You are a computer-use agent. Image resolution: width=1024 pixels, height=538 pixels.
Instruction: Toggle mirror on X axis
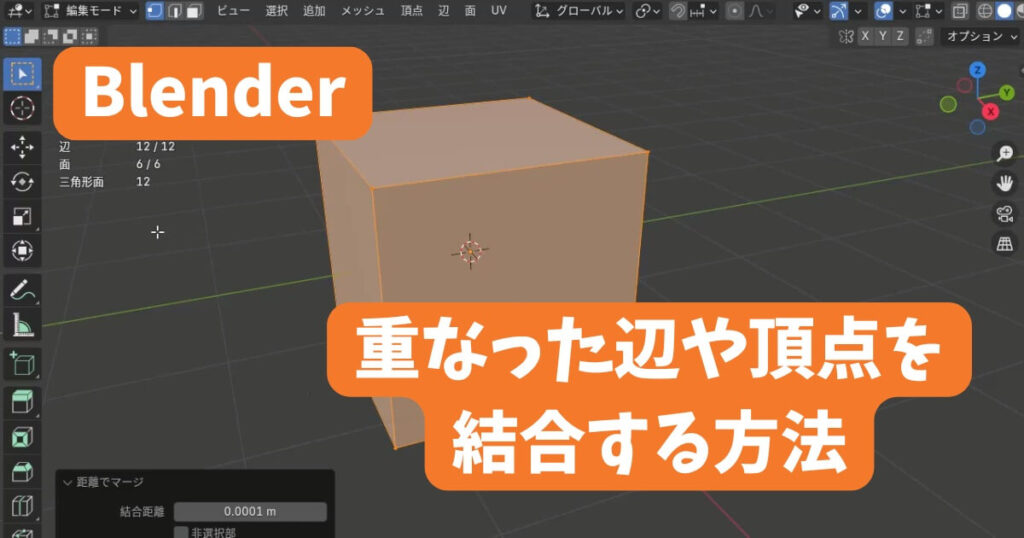click(x=865, y=37)
